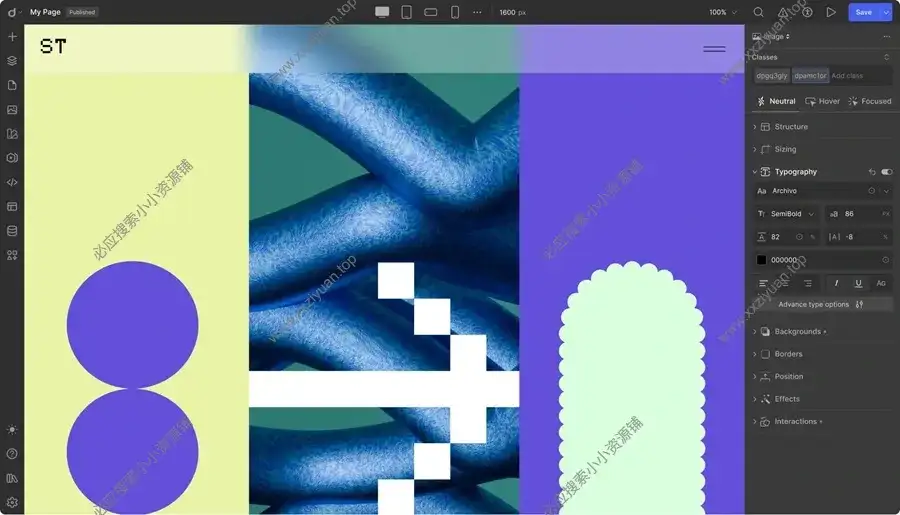Reset Typography styles arrow icon
The image size is (900, 515).
click(x=872, y=172)
